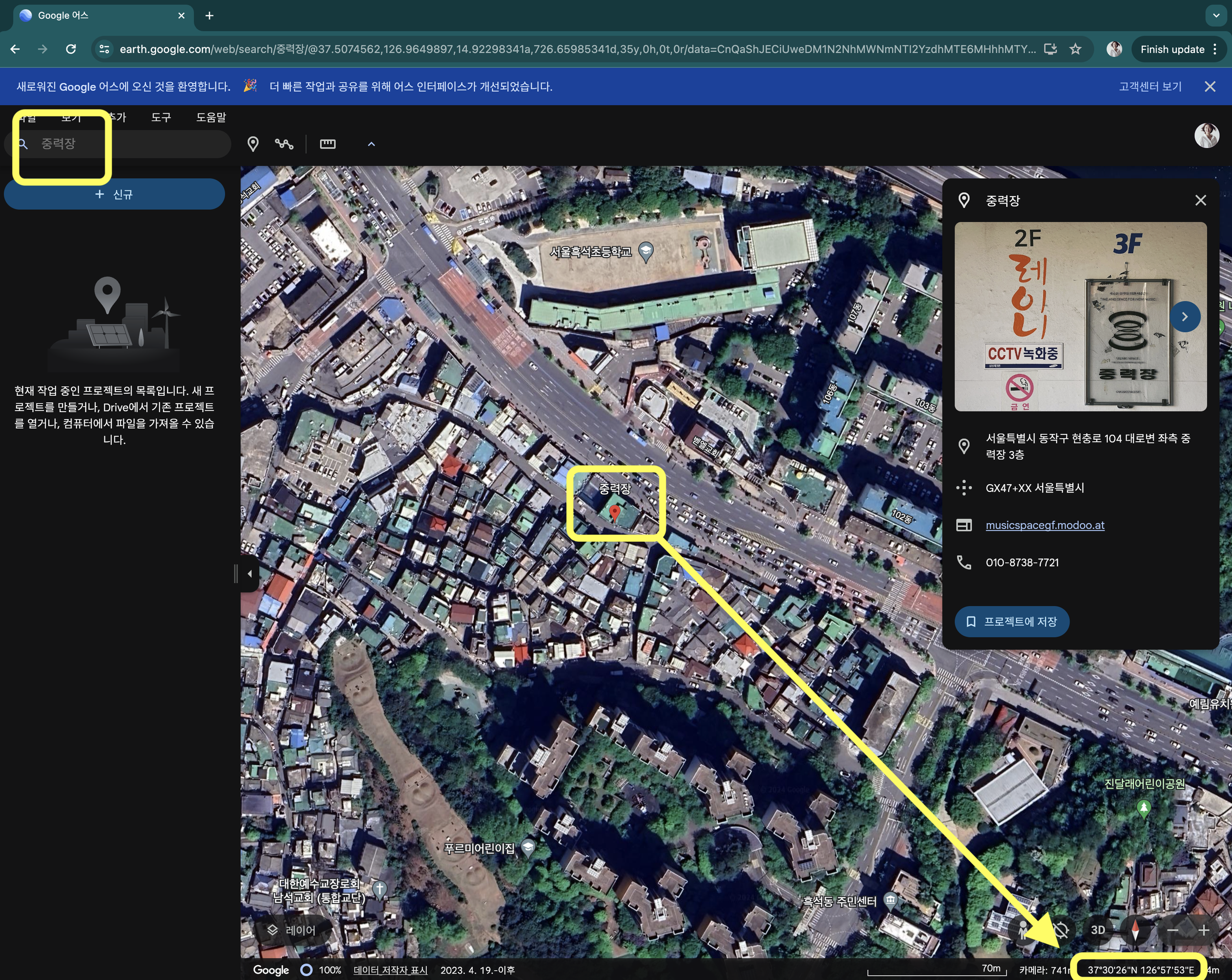This screenshot has width=1232, height=980.
Task: Click the compass to reset north
Action: (x=1135, y=930)
